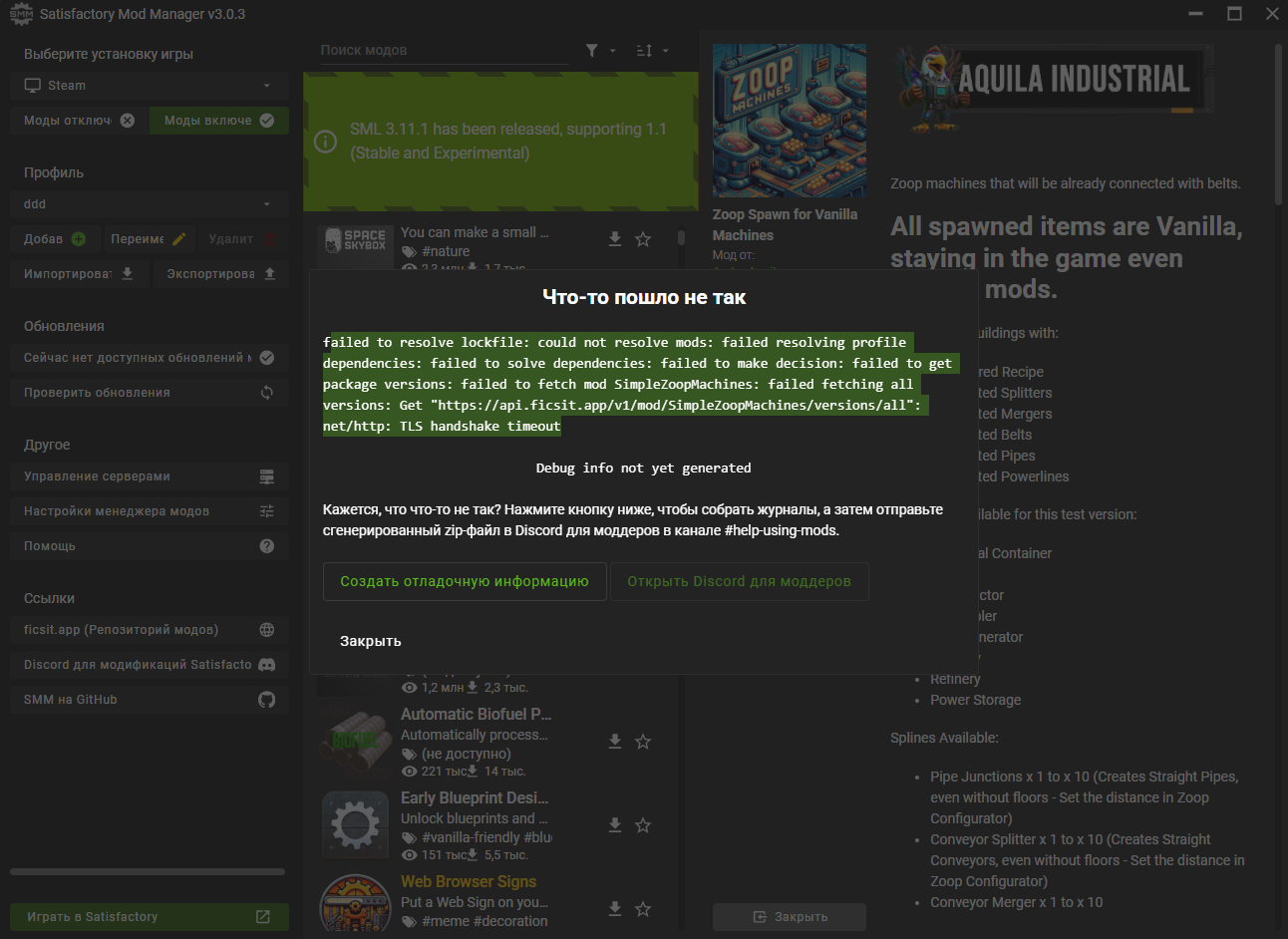
Task: Click the Aquila Industrial banner image
Action: click(x=1052, y=90)
